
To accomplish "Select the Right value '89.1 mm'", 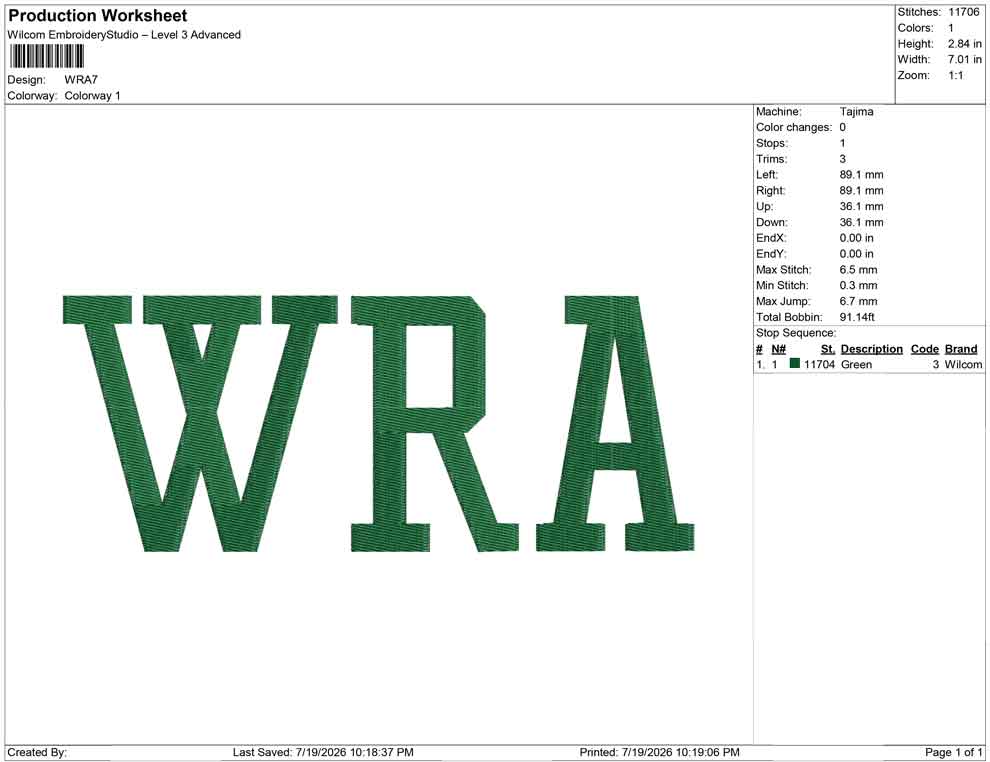I will (861, 191).
